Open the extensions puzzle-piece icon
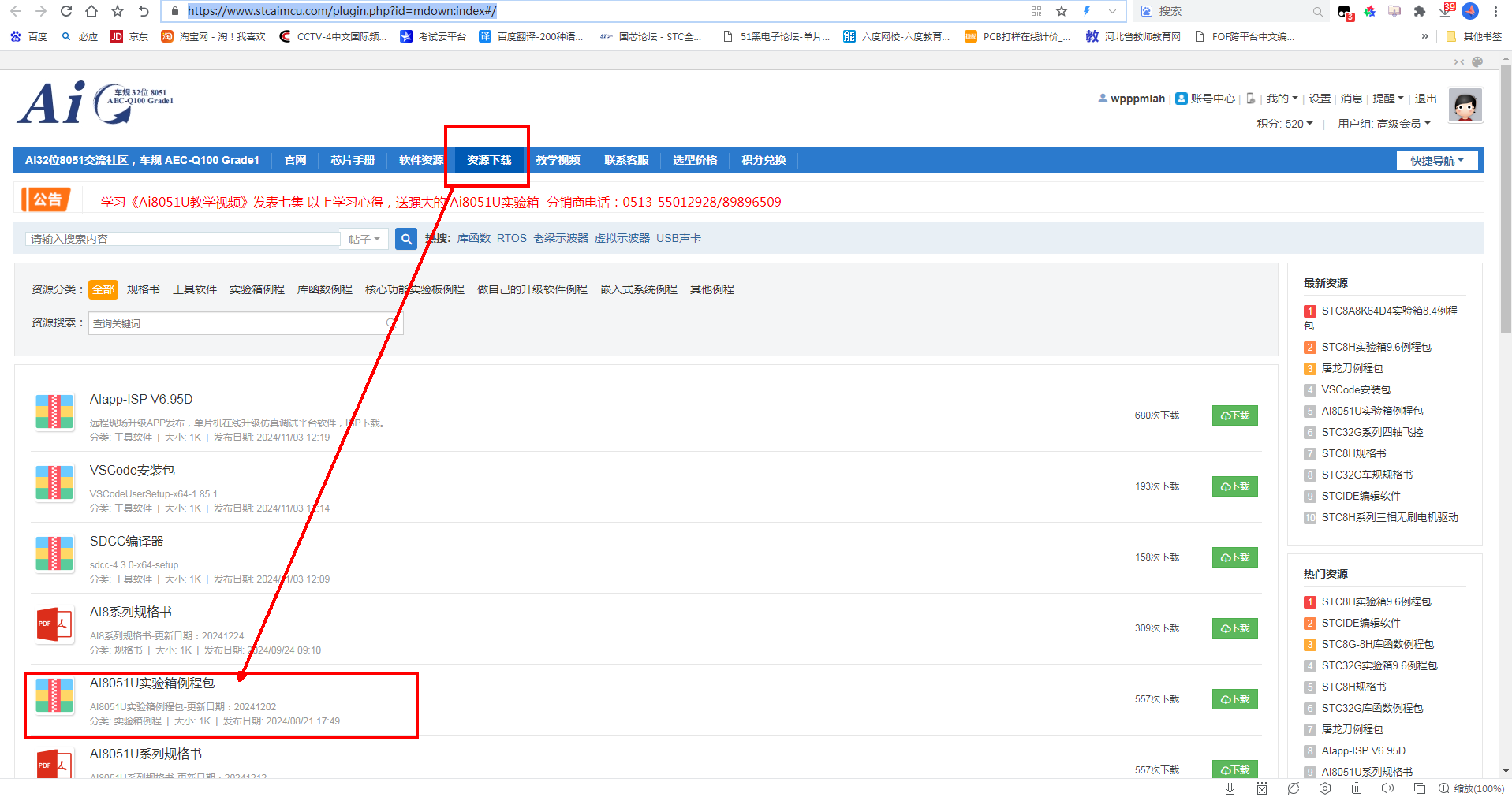This screenshot has width=1512, height=797. point(1420,11)
